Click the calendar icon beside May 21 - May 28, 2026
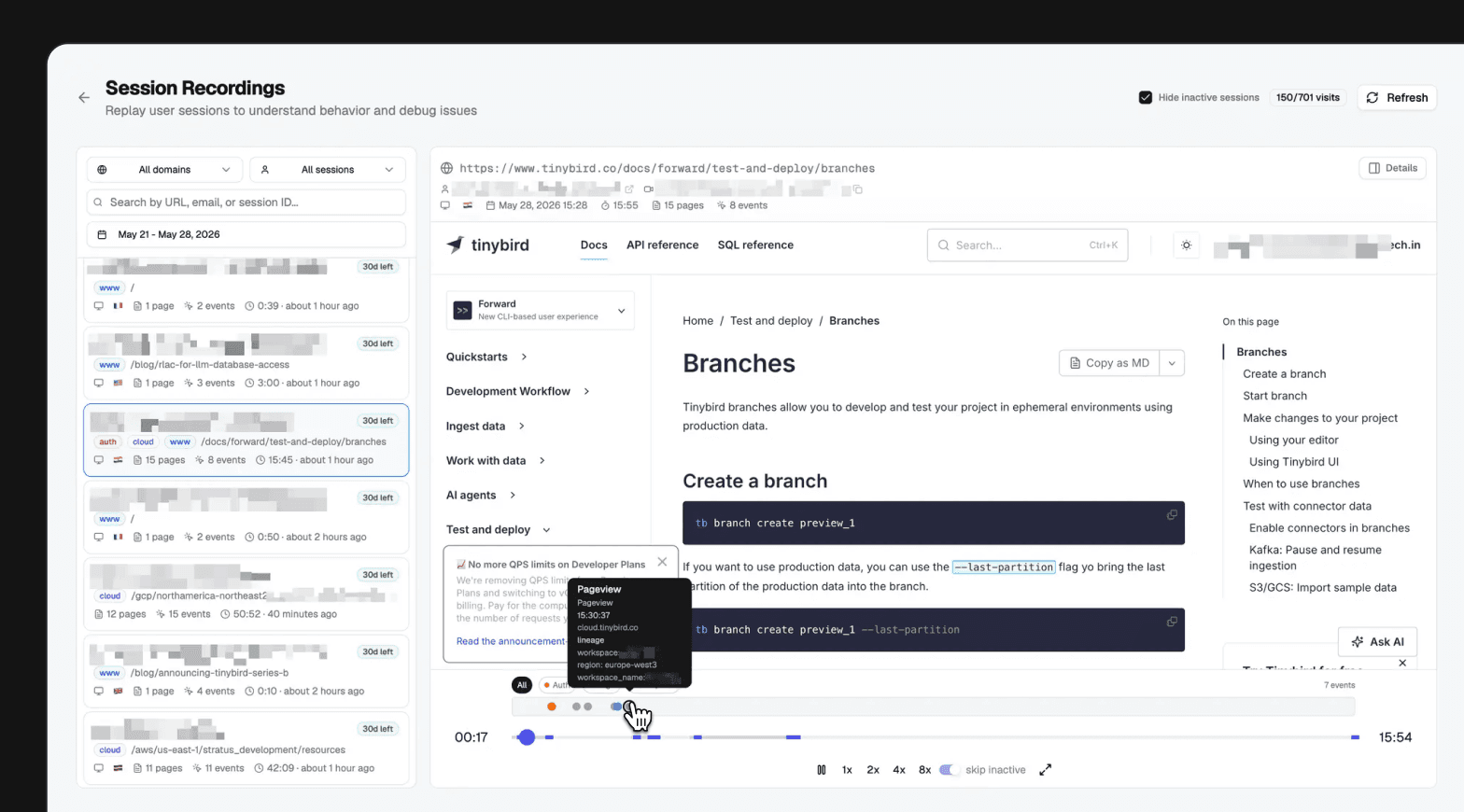This screenshot has width=1464, height=812. pos(102,234)
